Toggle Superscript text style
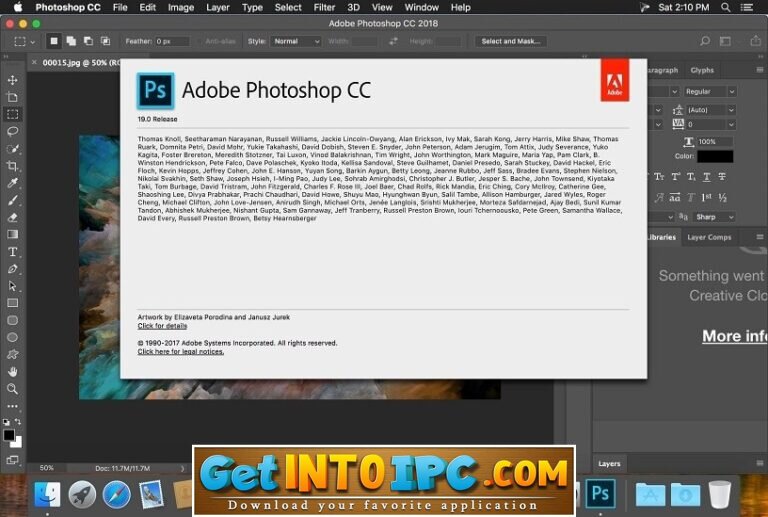The width and height of the screenshot is (768, 517). (676, 177)
